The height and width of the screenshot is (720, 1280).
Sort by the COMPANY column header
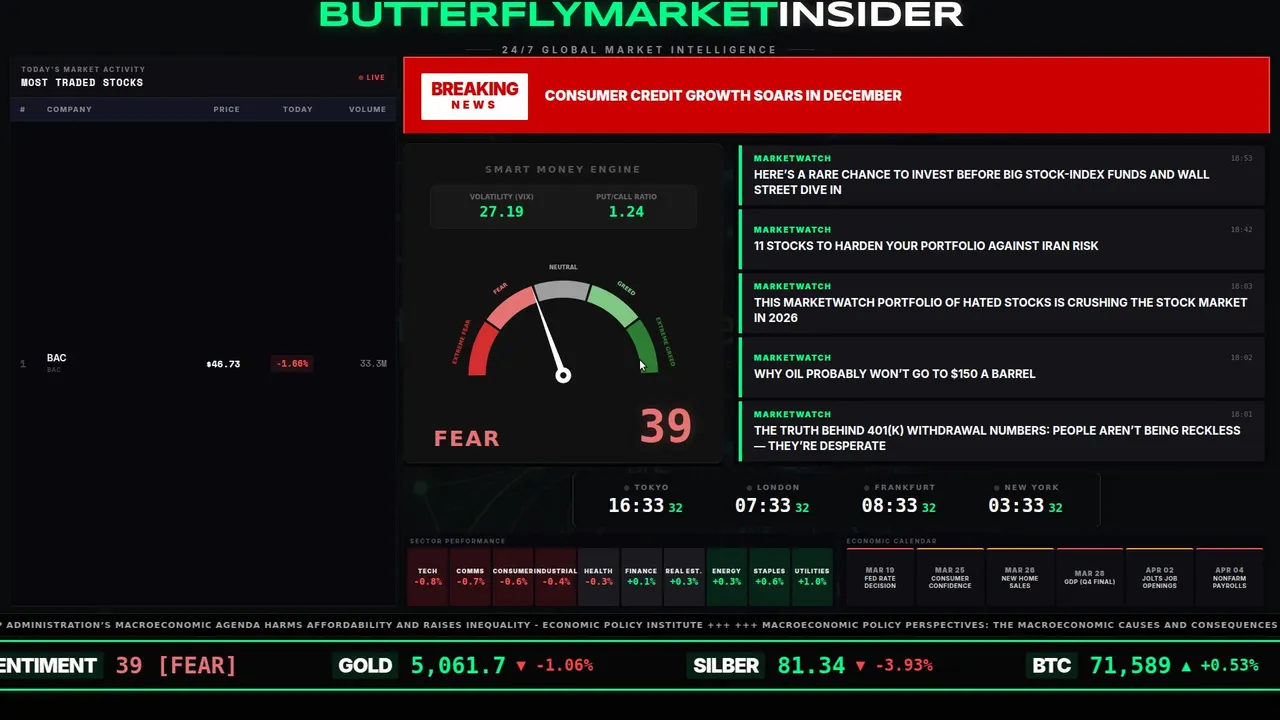tap(69, 109)
